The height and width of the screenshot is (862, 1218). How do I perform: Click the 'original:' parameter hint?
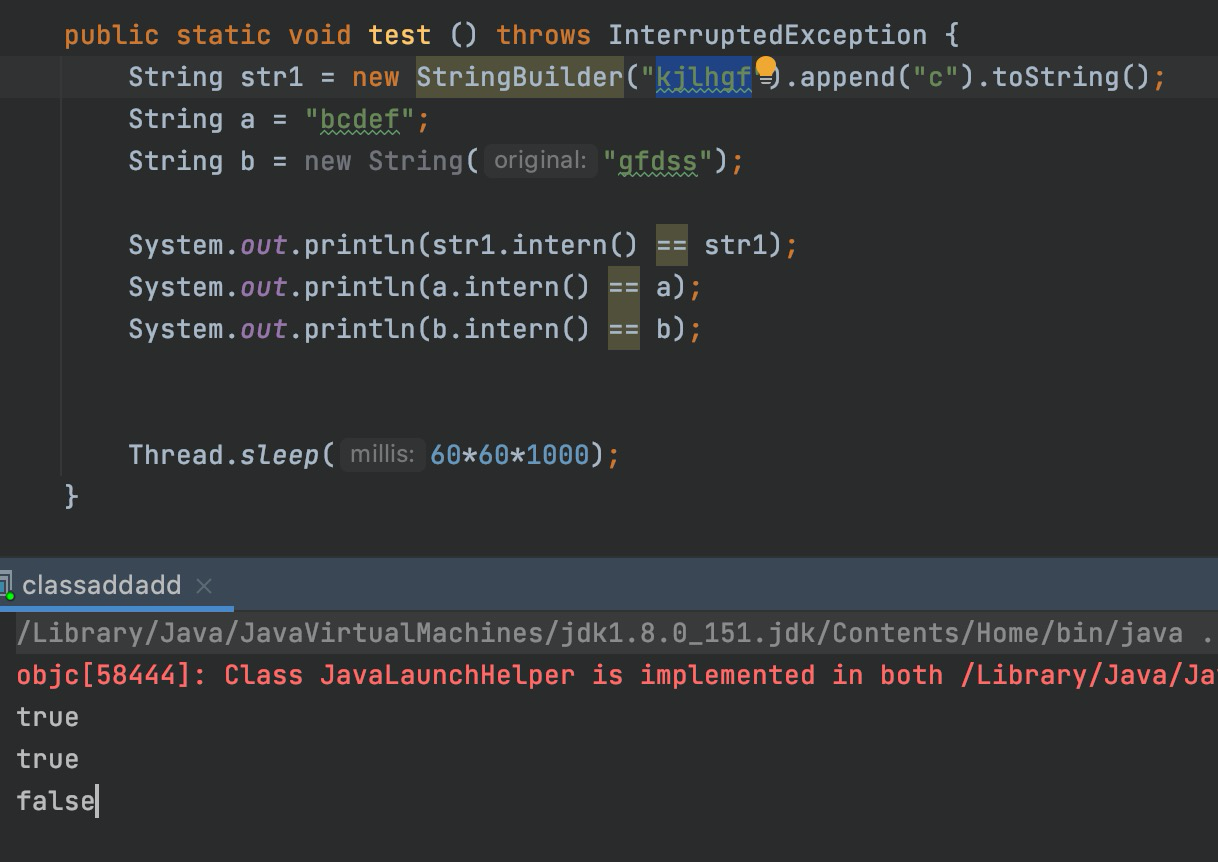540,160
